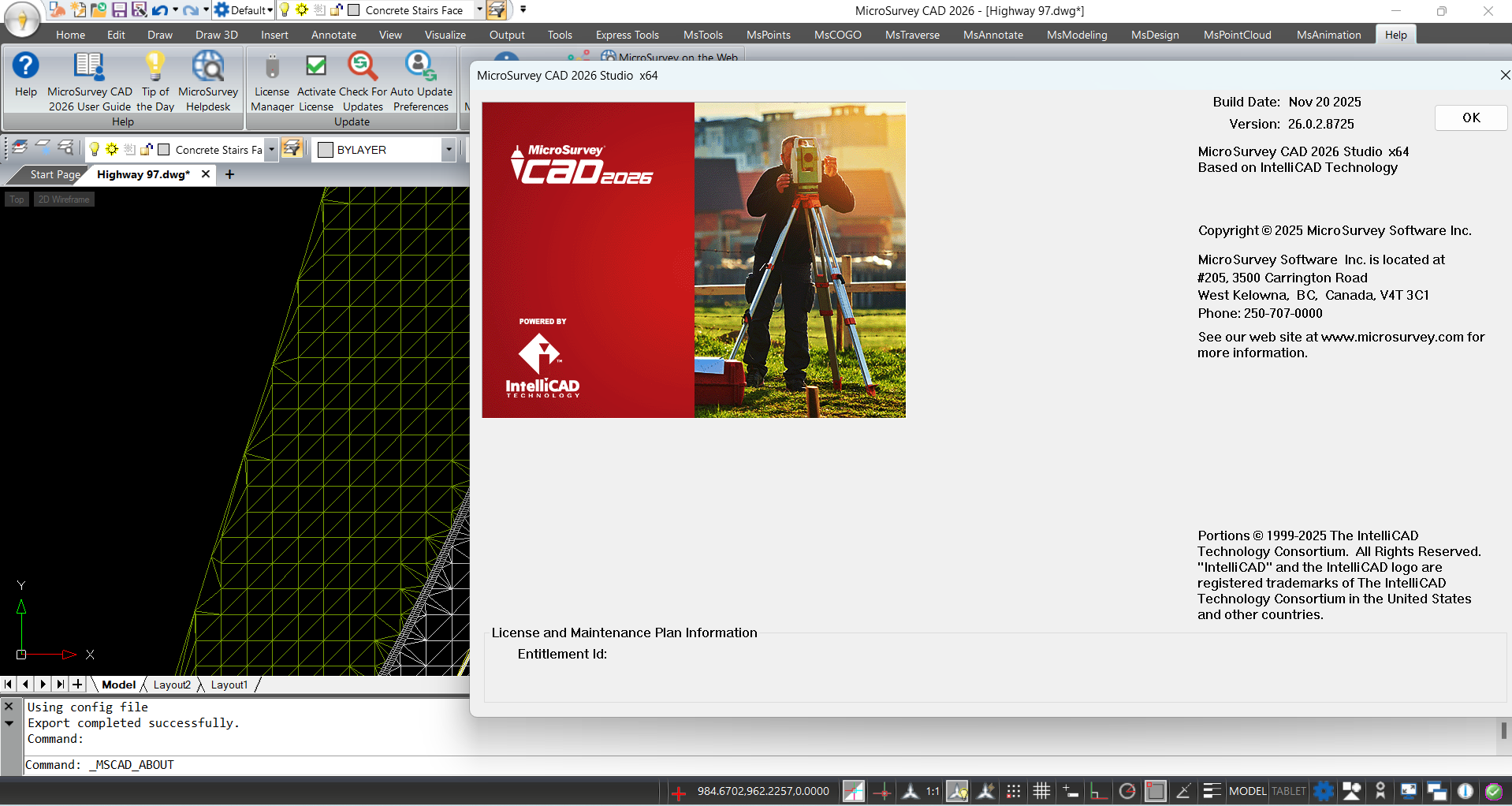The image size is (1512, 806).
Task: Click the Open file icon in quick access
Action: point(98,10)
